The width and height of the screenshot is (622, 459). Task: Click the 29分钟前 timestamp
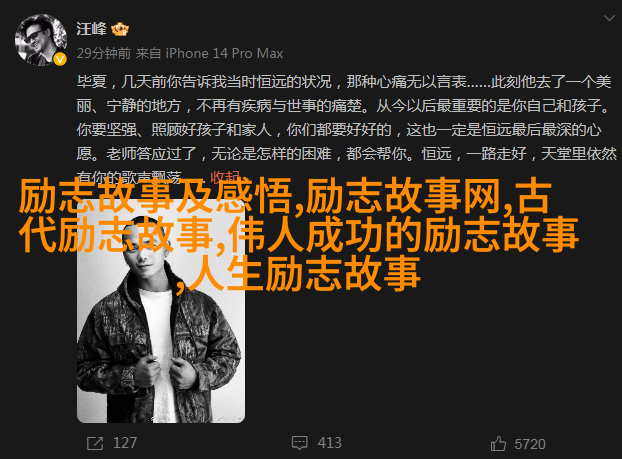104,53
